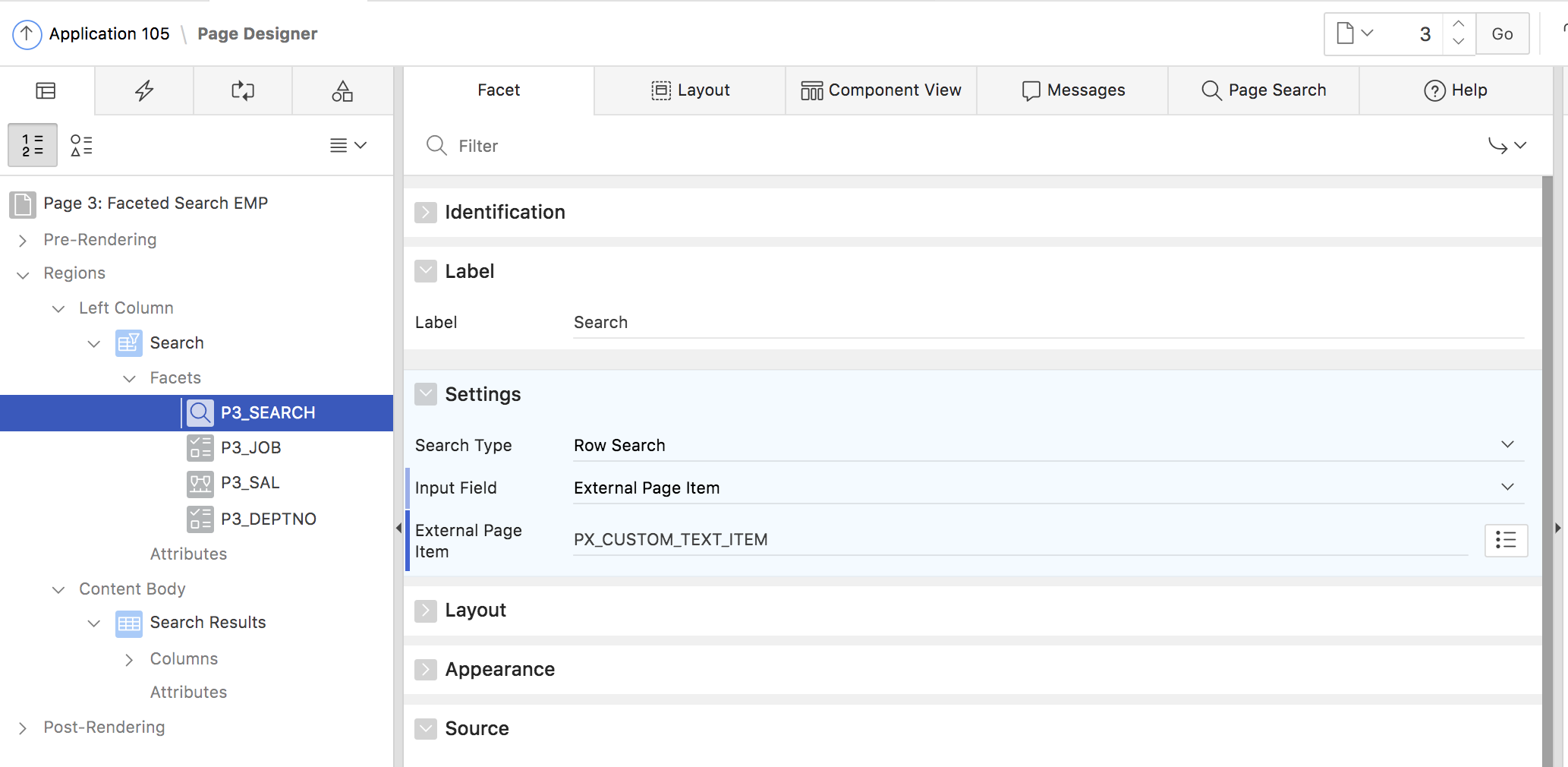Switch to the Component View tab

point(880,90)
